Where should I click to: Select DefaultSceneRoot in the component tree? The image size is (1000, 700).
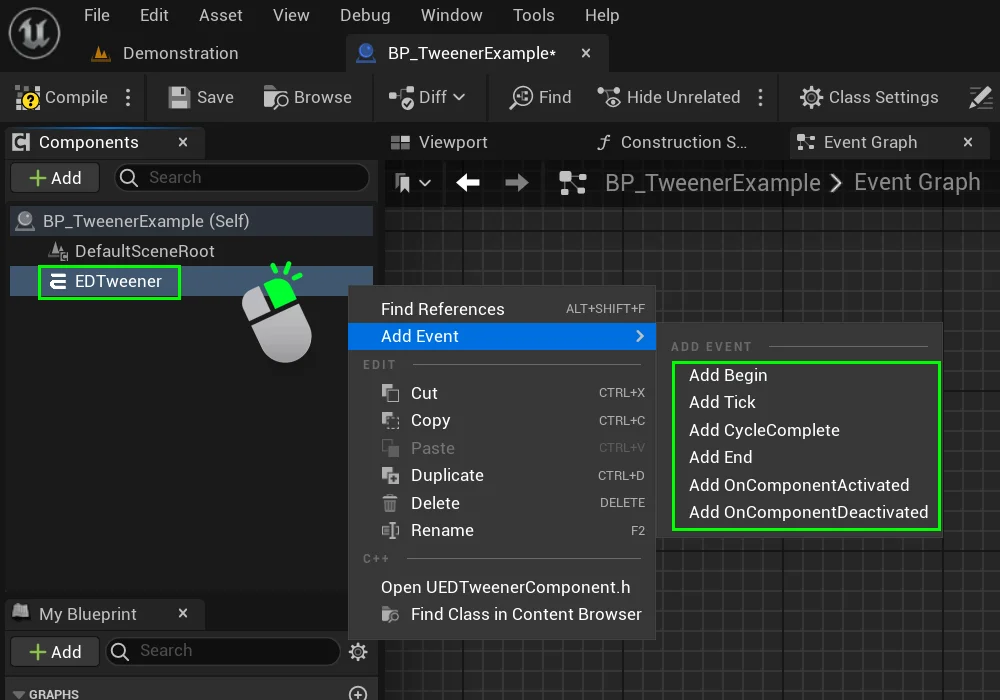(144, 251)
